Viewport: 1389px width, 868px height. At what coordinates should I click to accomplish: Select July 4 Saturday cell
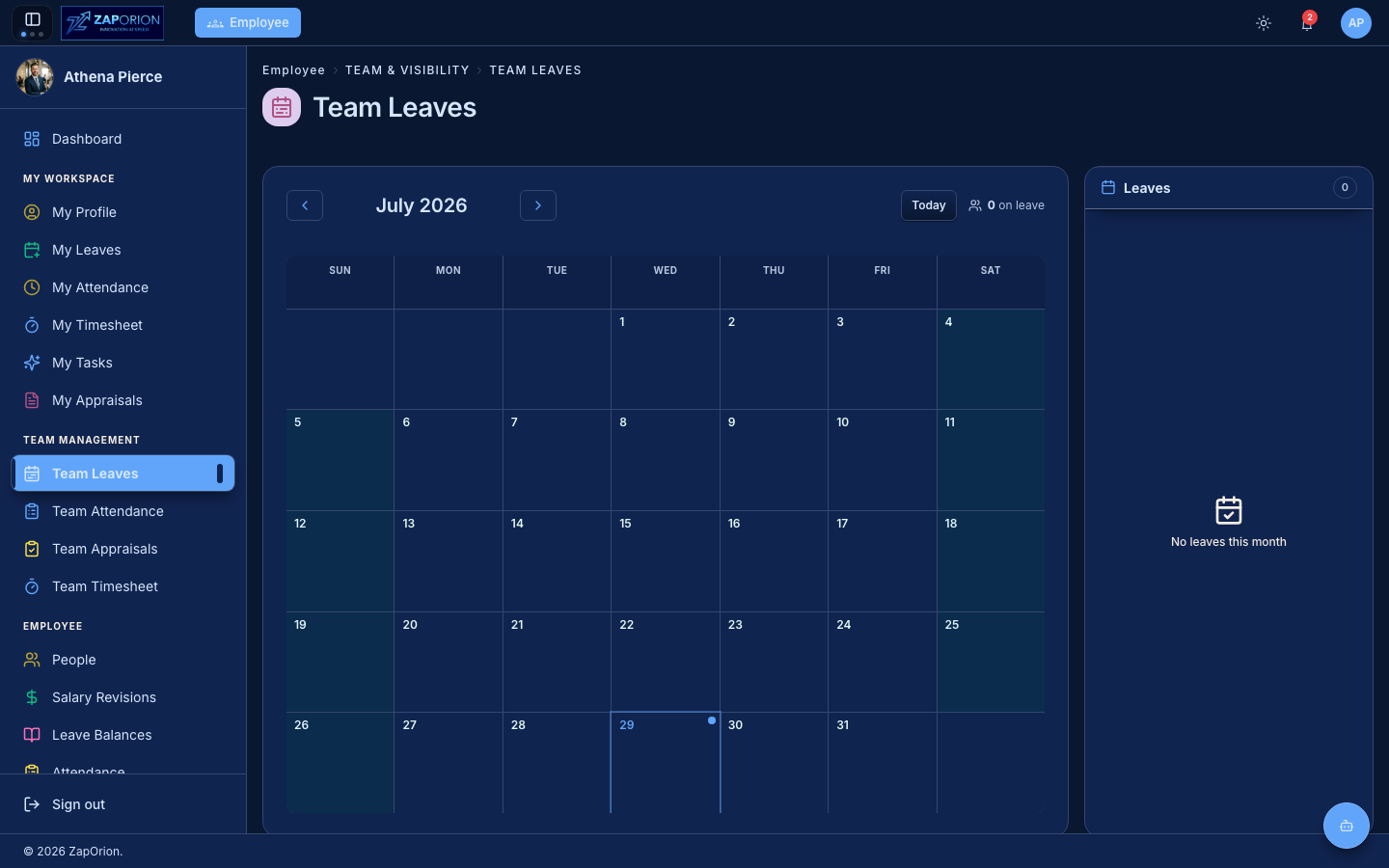991,360
